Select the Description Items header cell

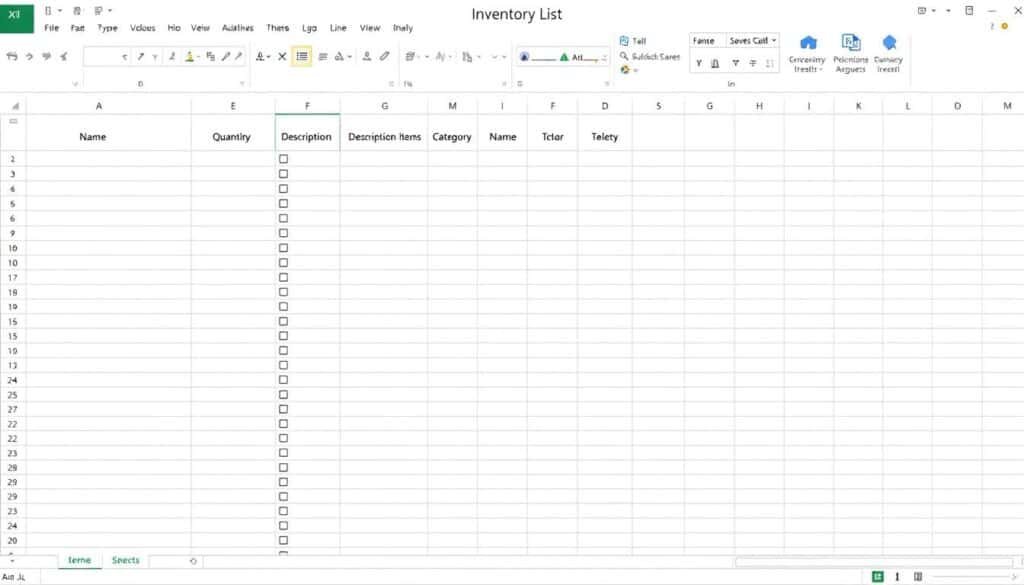pyautogui.click(x=384, y=133)
